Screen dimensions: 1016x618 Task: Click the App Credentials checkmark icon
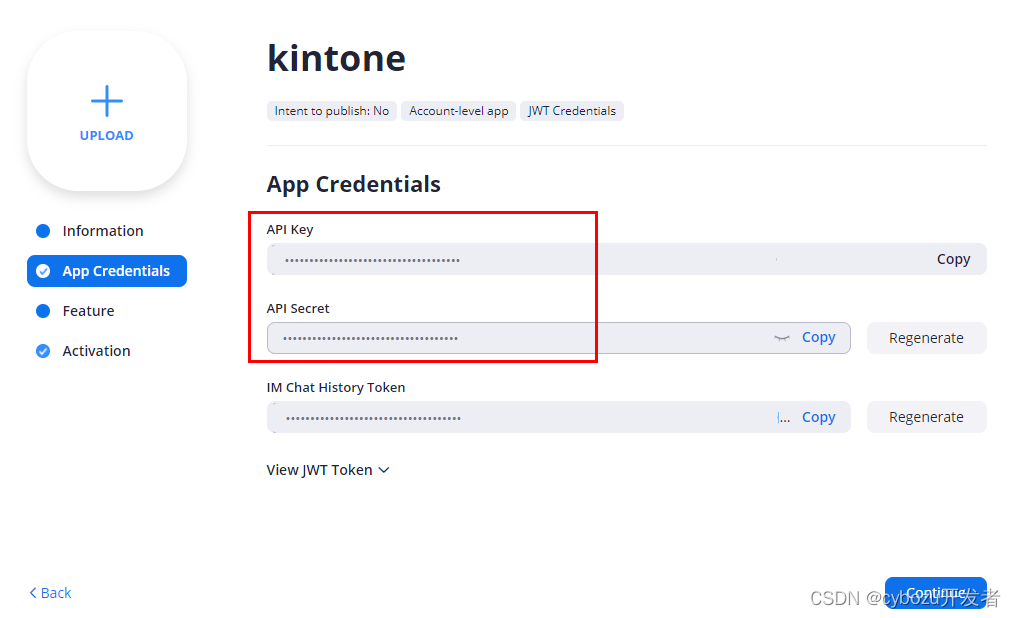point(43,271)
